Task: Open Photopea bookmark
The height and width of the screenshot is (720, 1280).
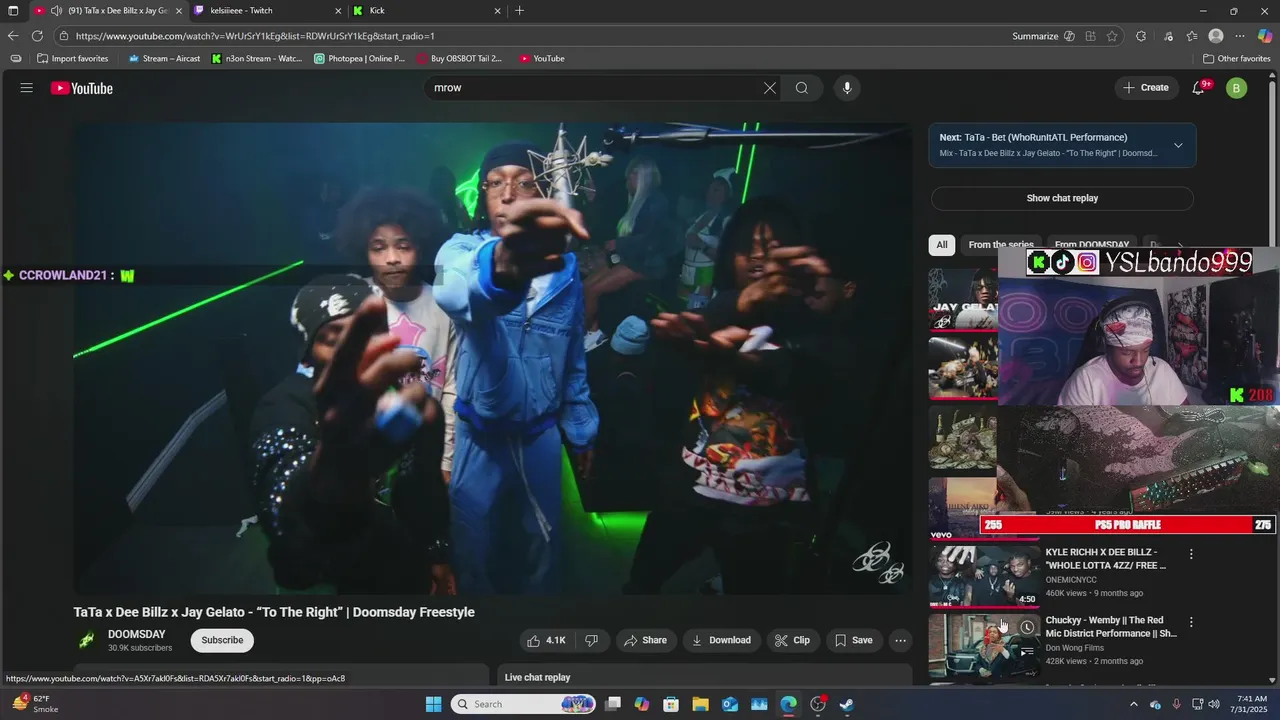Action: (x=360, y=59)
